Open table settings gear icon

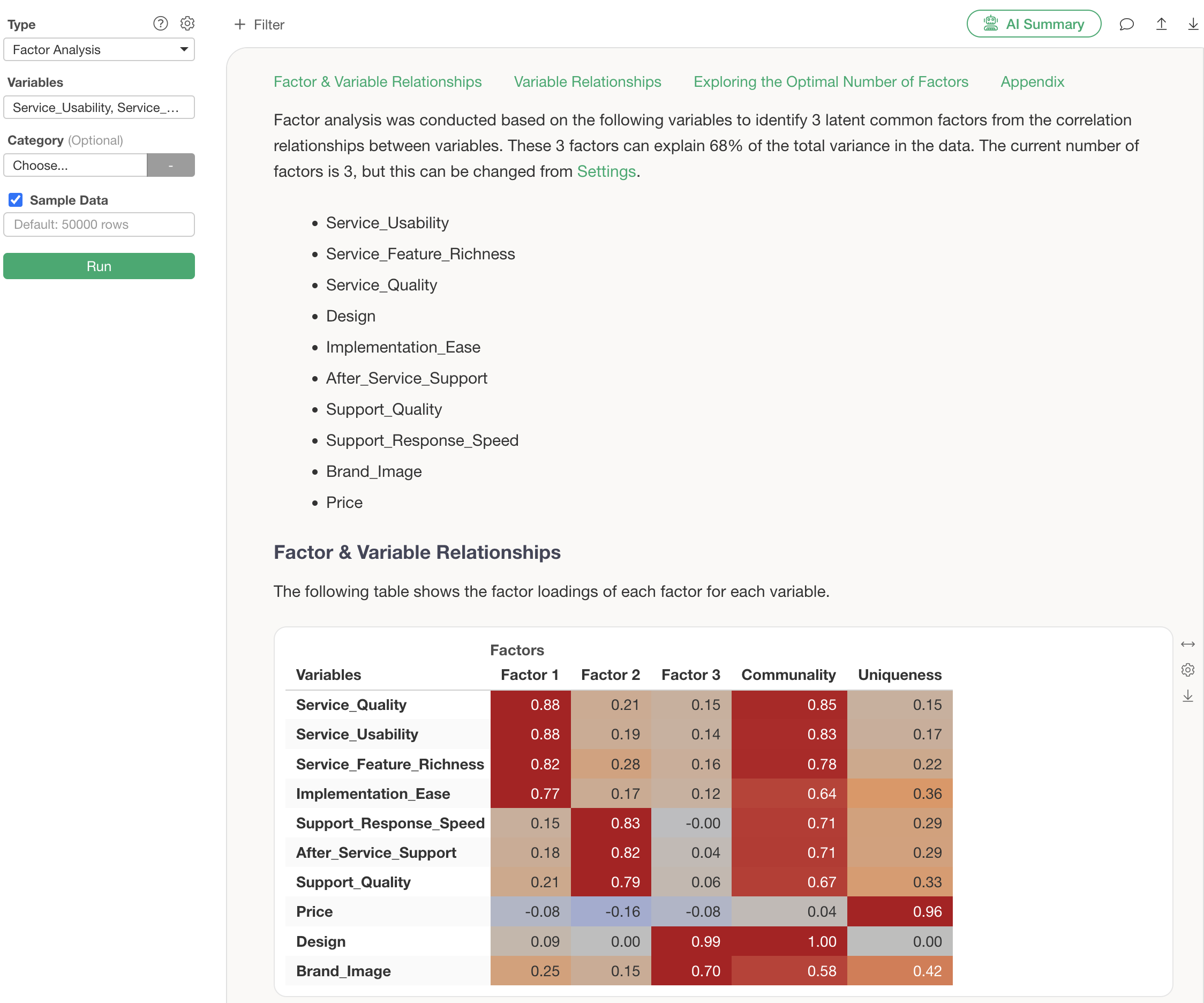click(x=1187, y=670)
